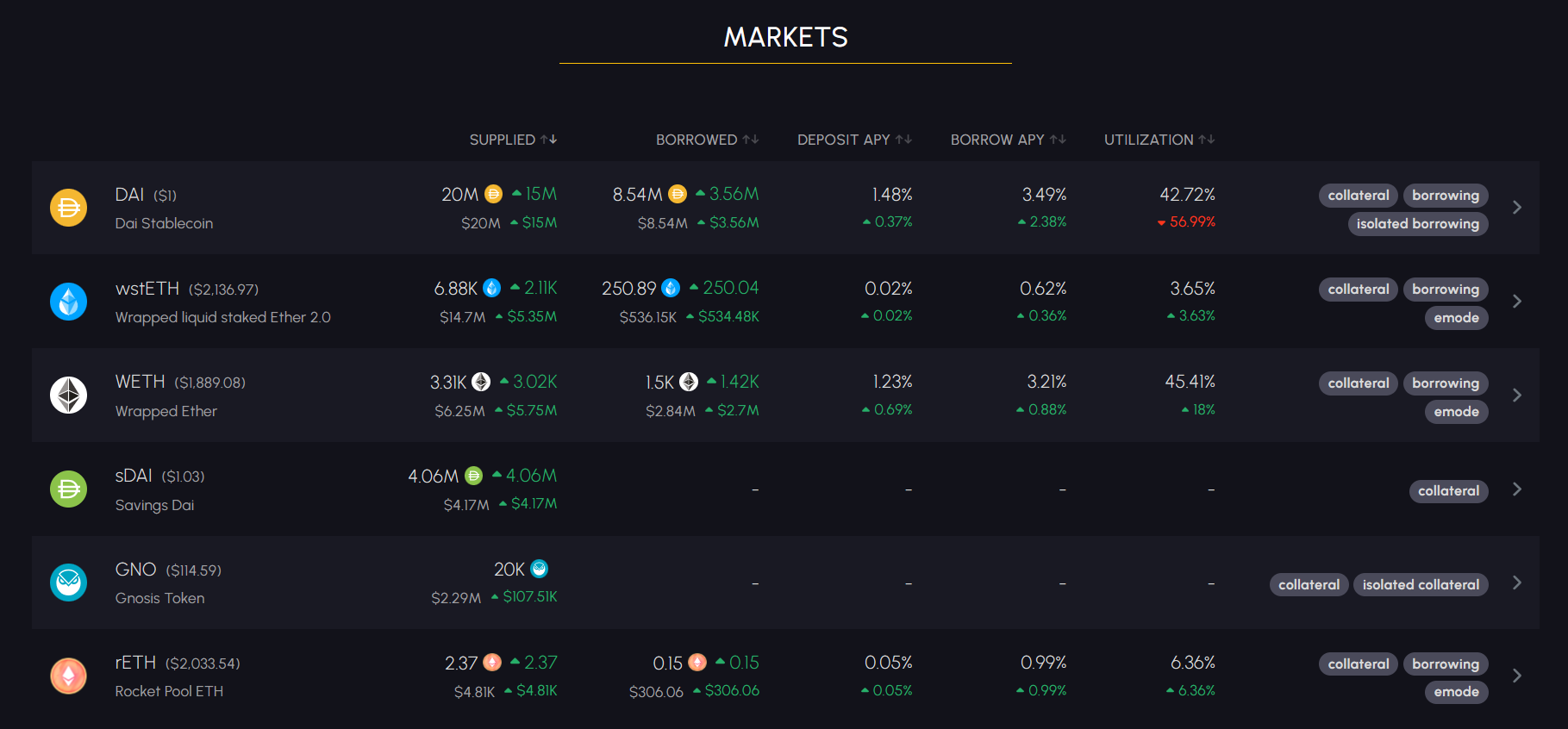Click small DAI coin icon beside 8.54M
Viewport: 1568px width, 729px height.
point(678,194)
